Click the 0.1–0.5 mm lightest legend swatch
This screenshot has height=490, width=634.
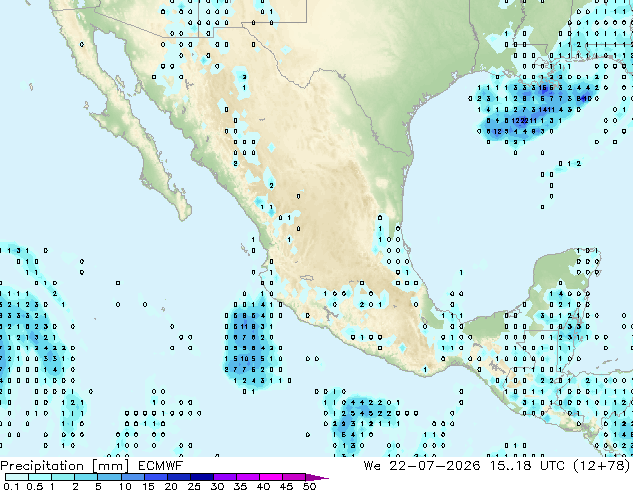17,477
